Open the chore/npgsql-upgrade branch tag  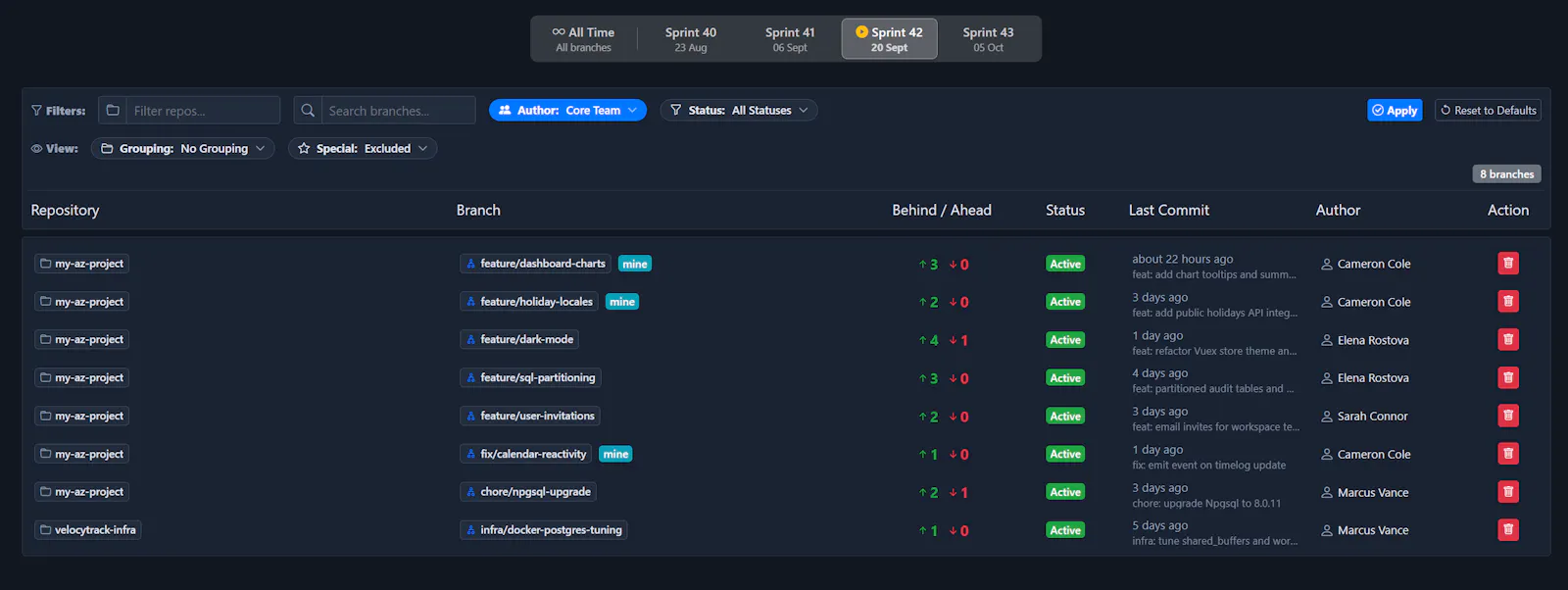[528, 492]
